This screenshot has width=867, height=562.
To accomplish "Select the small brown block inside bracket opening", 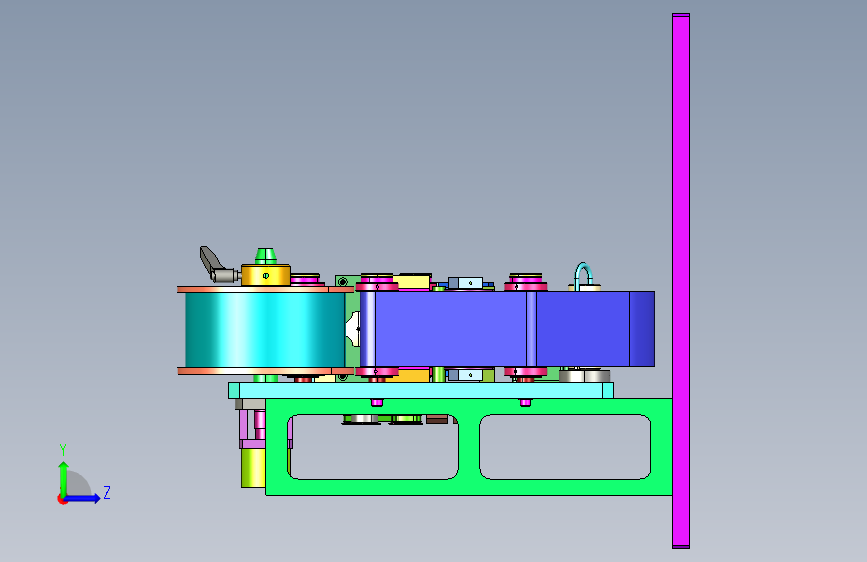I will point(437,419).
